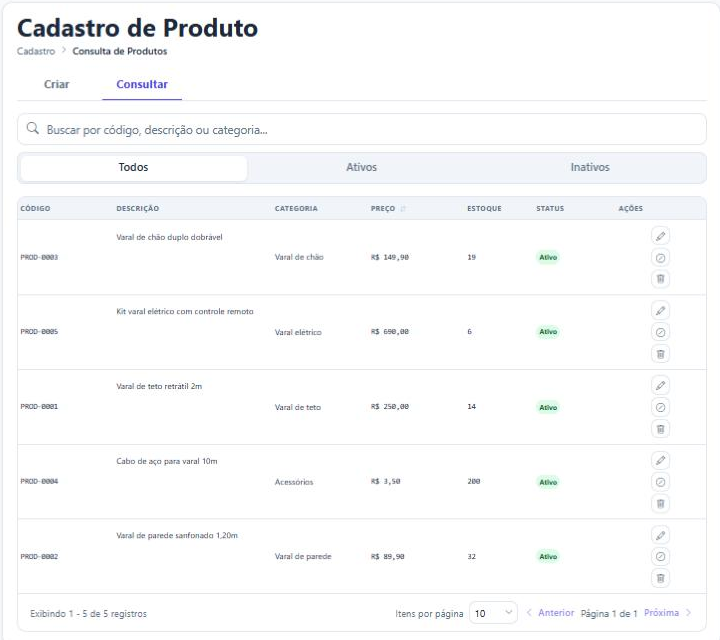Select code cell PROD-0005

39,332
